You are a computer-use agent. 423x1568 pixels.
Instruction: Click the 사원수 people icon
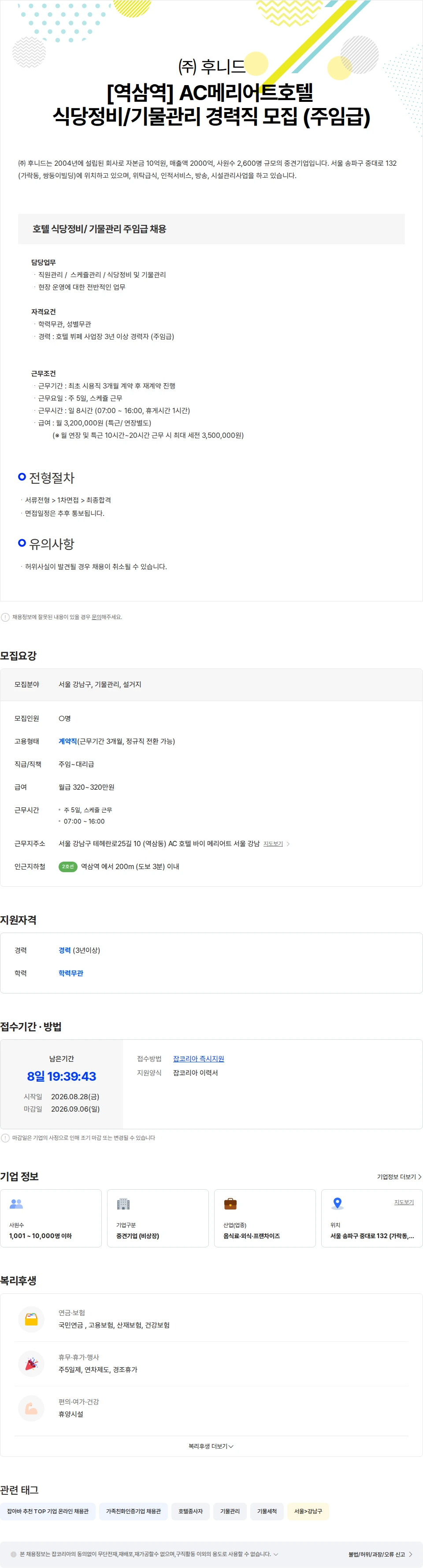[x=16, y=1203]
